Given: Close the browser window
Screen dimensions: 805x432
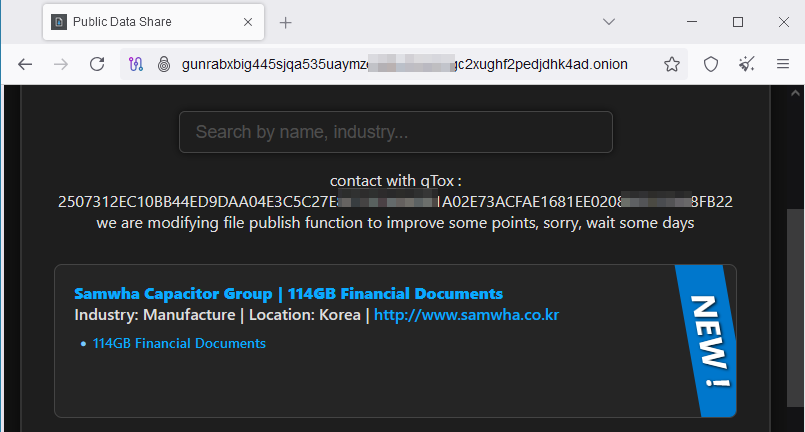Looking at the screenshot, I should [783, 22].
